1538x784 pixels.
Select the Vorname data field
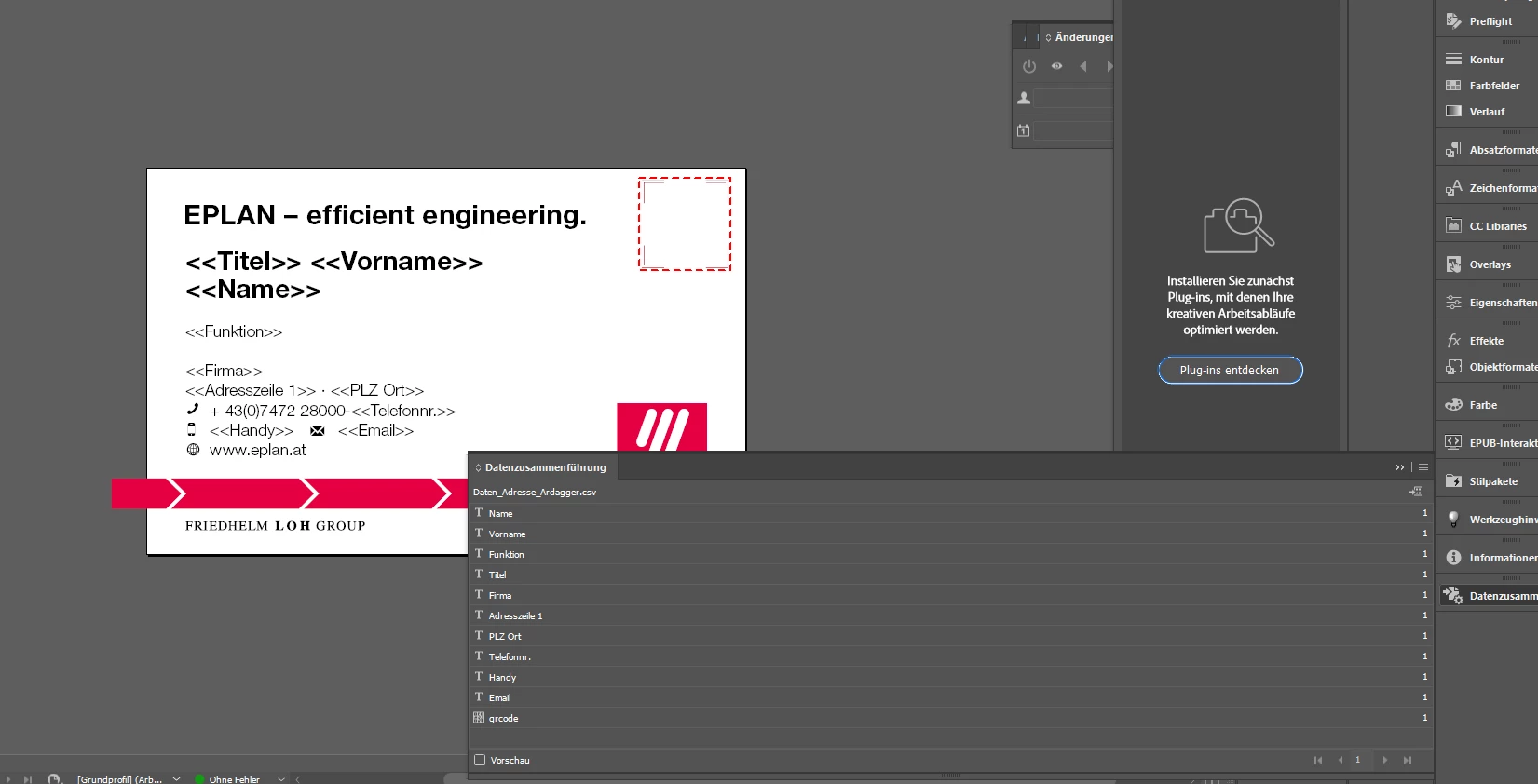tap(950, 534)
